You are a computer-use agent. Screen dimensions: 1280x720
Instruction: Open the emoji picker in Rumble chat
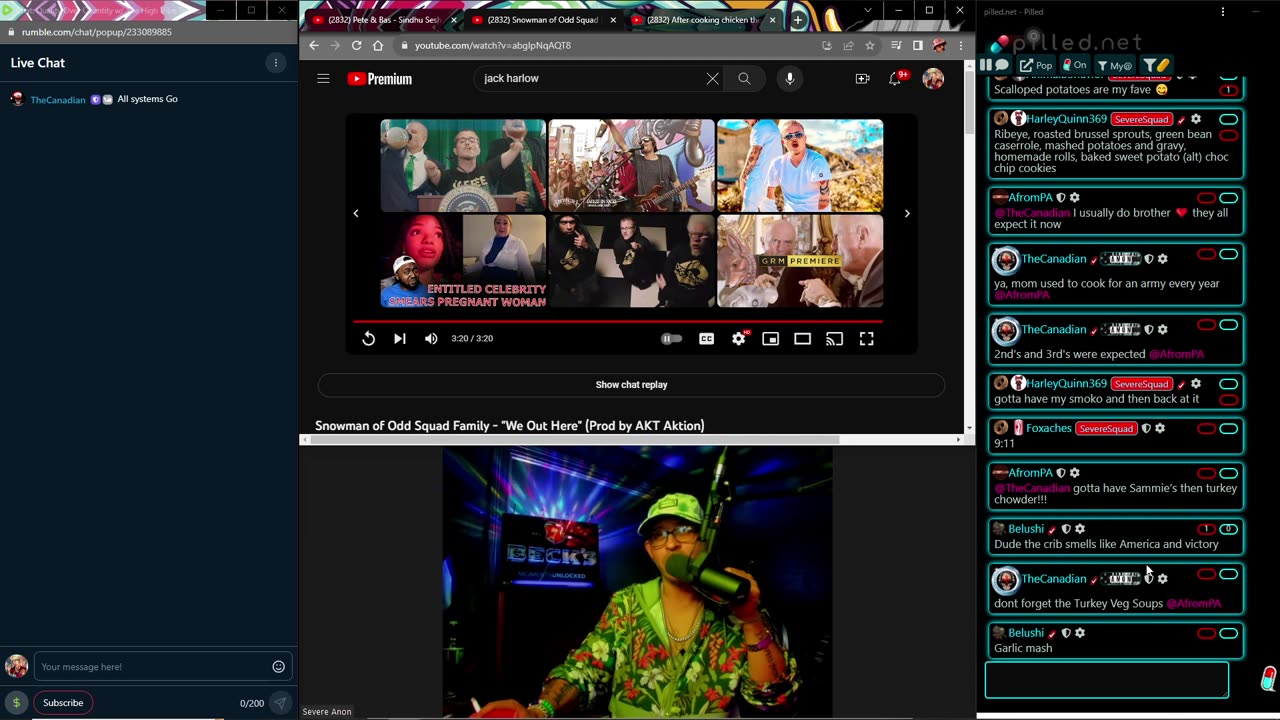point(279,667)
